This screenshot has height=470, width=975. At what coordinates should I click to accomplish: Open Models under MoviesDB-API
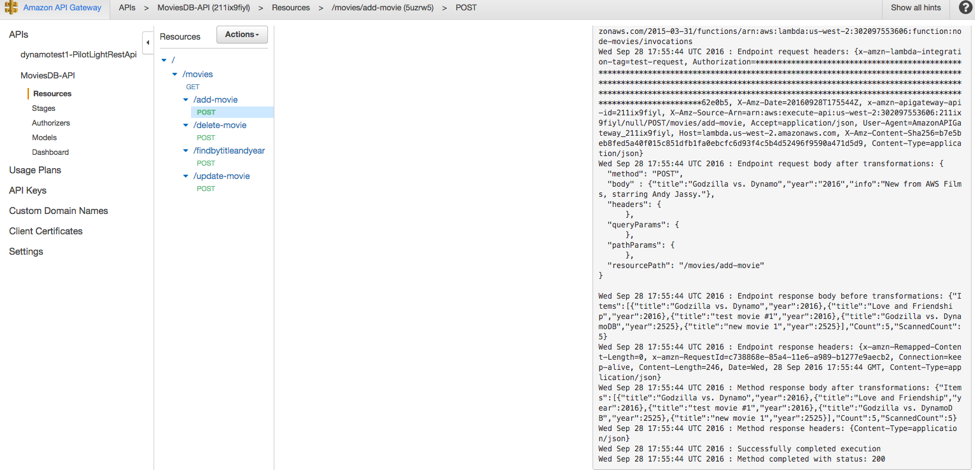(x=44, y=137)
